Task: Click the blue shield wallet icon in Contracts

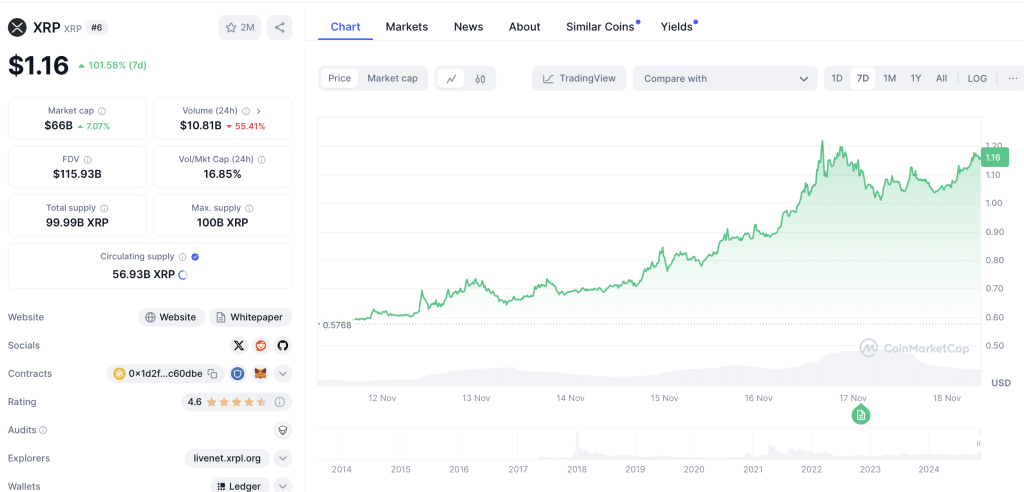Action: [238, 374]
